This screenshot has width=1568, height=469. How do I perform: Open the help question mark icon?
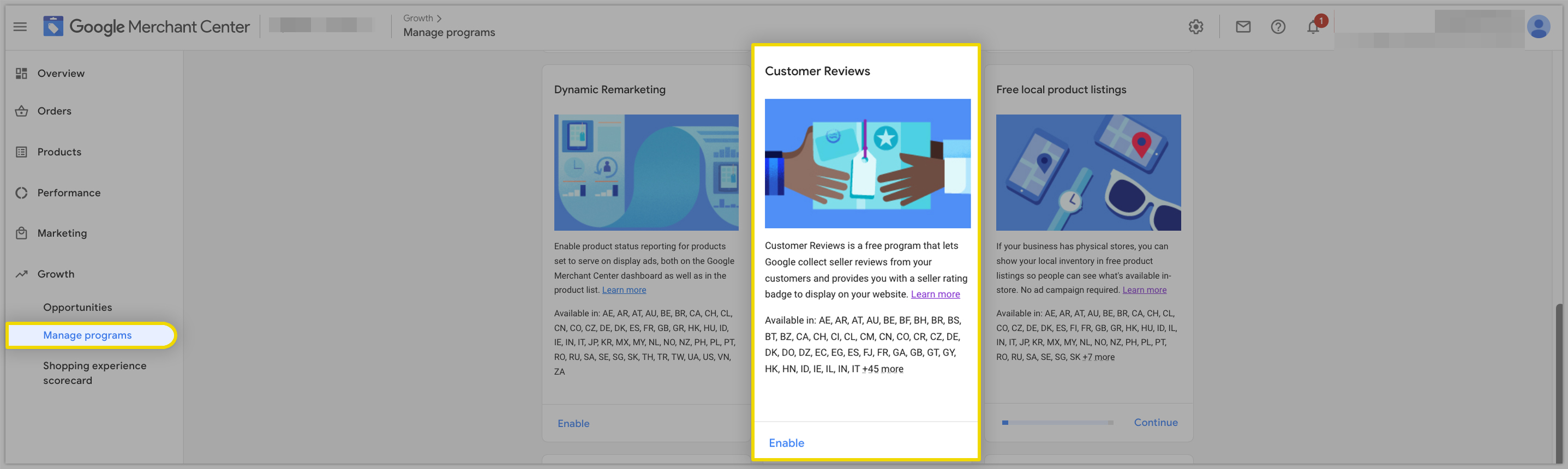(1278, 27)
